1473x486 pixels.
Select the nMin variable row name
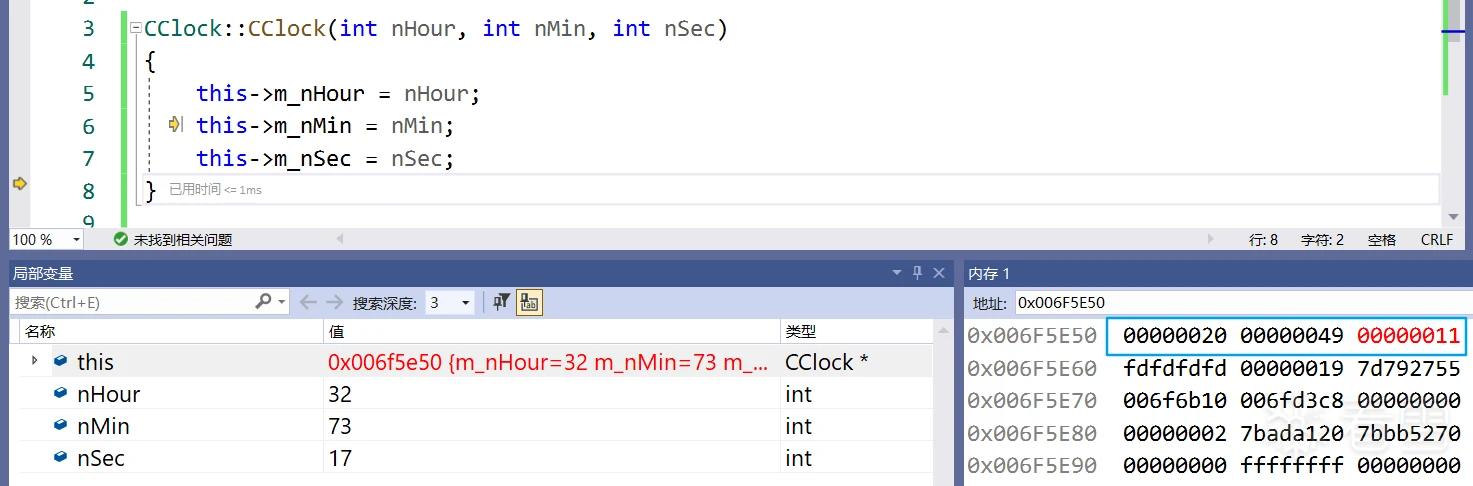(103, 426)
